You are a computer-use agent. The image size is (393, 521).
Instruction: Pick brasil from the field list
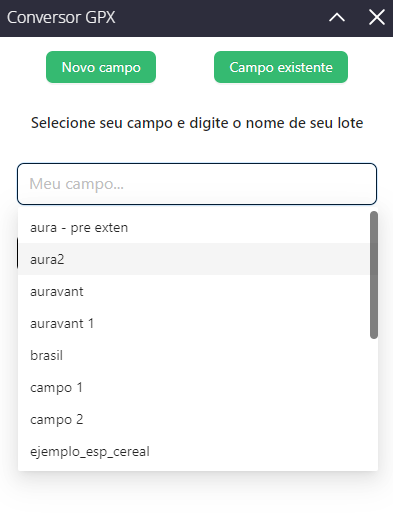(x=194, y=355)
